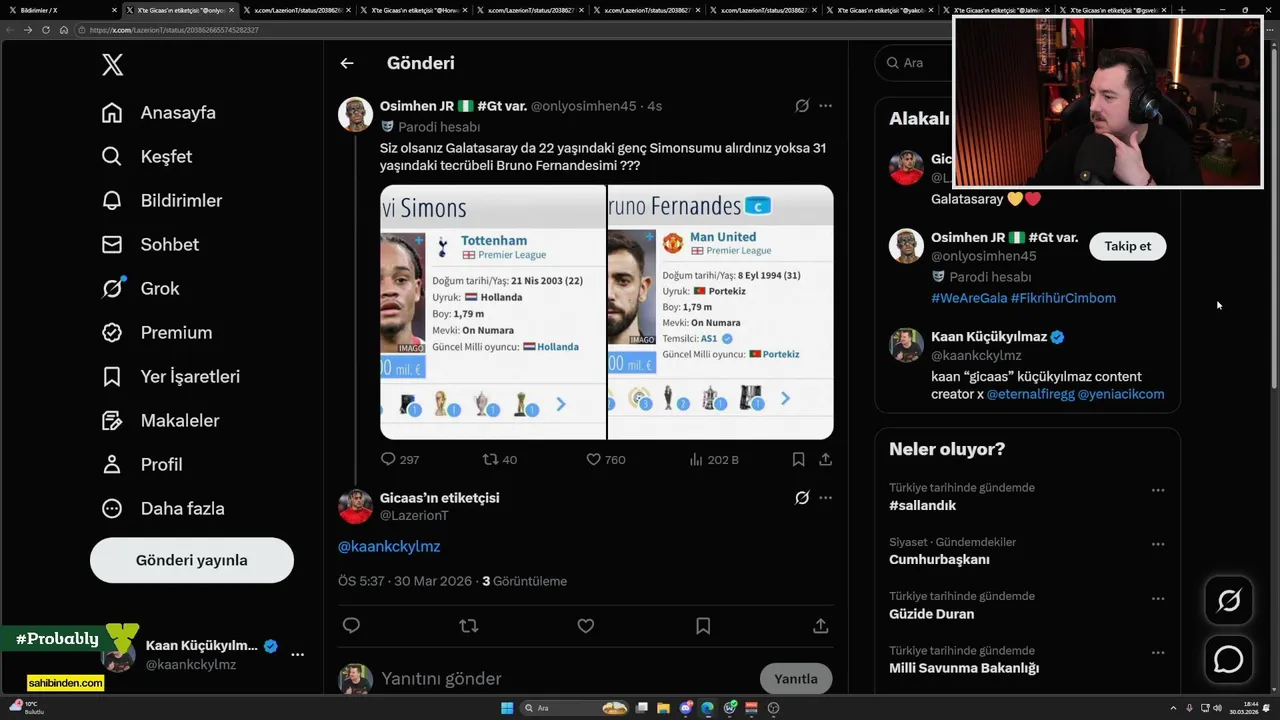Expand Daha fazla menu
The image size is (1280, 720).
click(x=163, y=509)
